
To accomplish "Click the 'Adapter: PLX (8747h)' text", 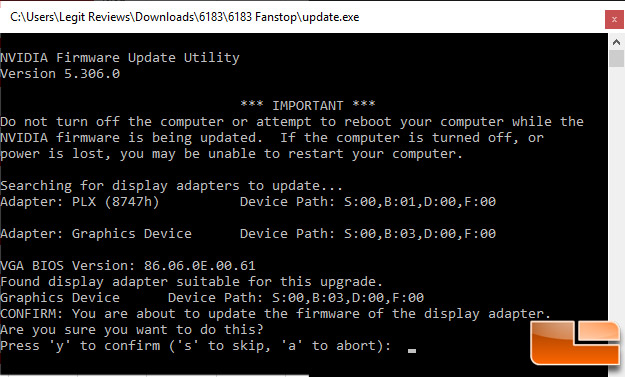I will (80, 202).
